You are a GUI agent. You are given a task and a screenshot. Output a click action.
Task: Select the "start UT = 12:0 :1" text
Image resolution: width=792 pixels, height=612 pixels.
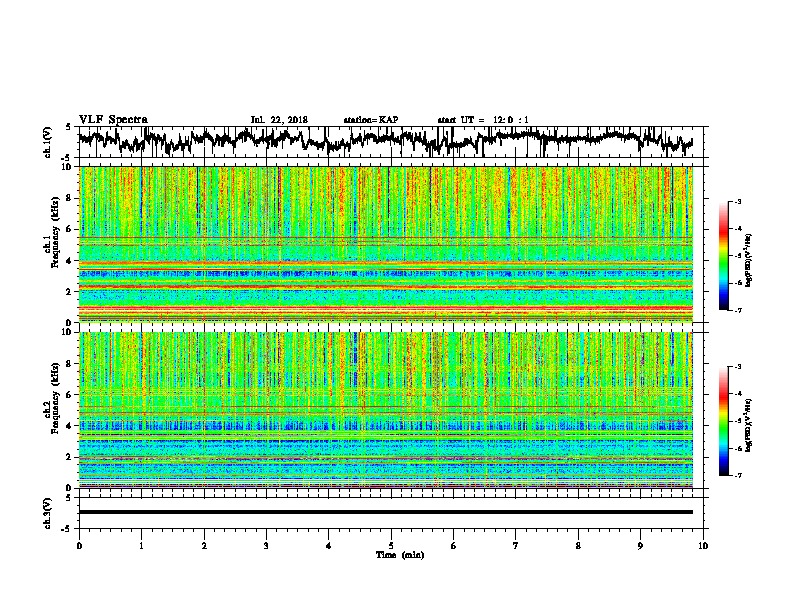[x=483, y=120]
